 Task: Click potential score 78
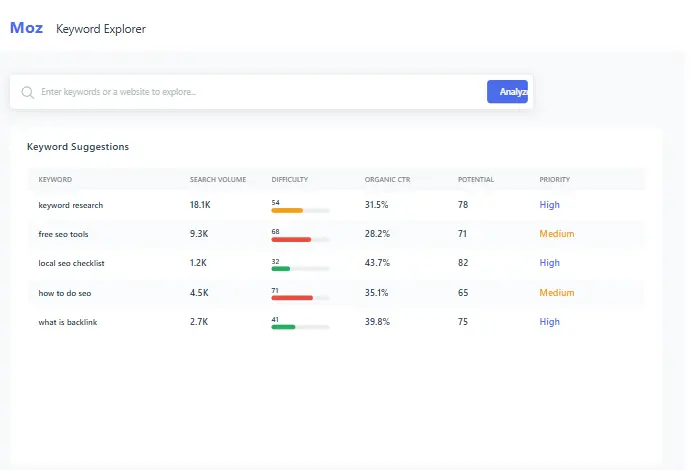click(x=463, y=205)
